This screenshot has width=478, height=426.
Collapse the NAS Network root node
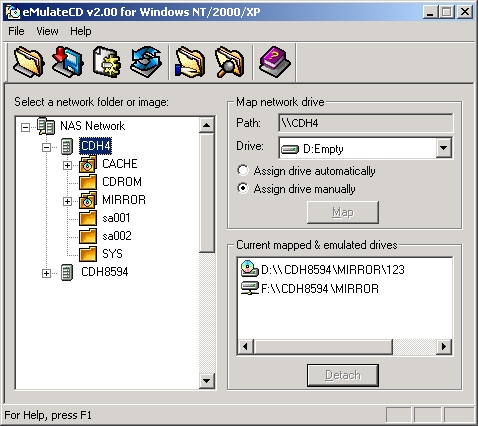[x=25, y=127]
